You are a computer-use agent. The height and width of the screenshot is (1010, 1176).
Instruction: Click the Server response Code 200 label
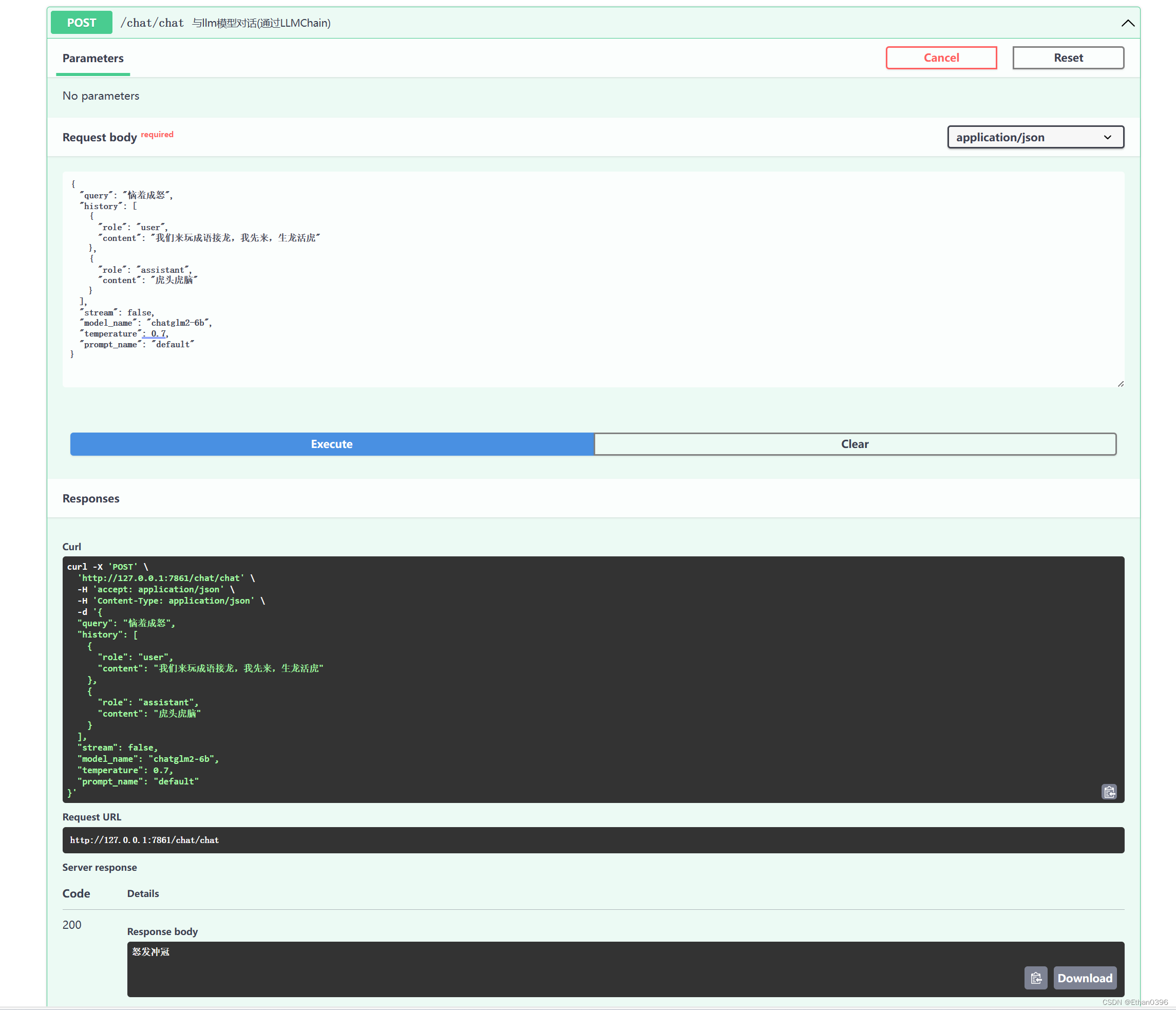72,924
